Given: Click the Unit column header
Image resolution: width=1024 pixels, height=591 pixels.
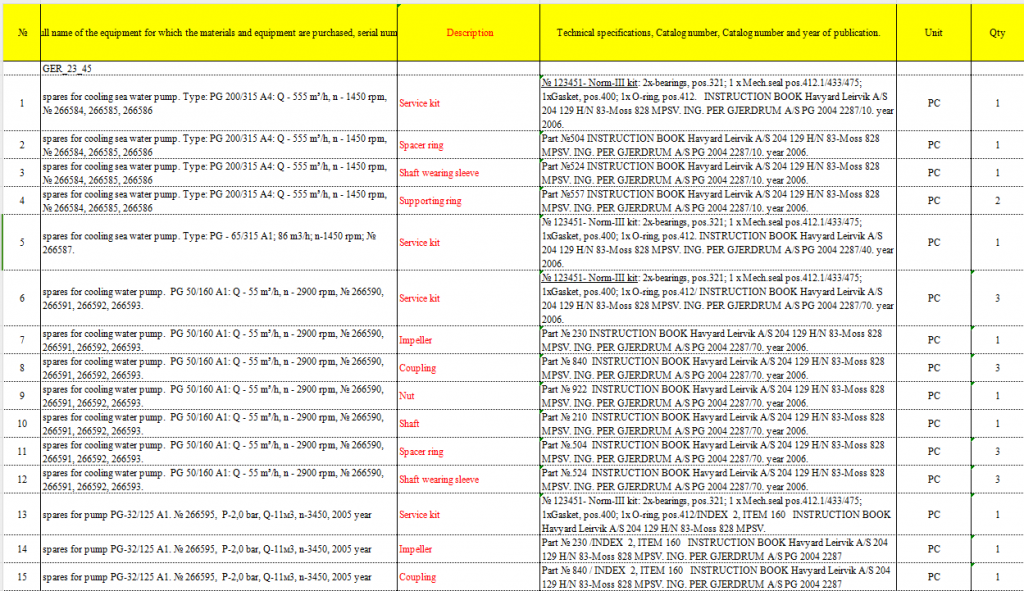Looking at the screenshot, I should [933, 33].
